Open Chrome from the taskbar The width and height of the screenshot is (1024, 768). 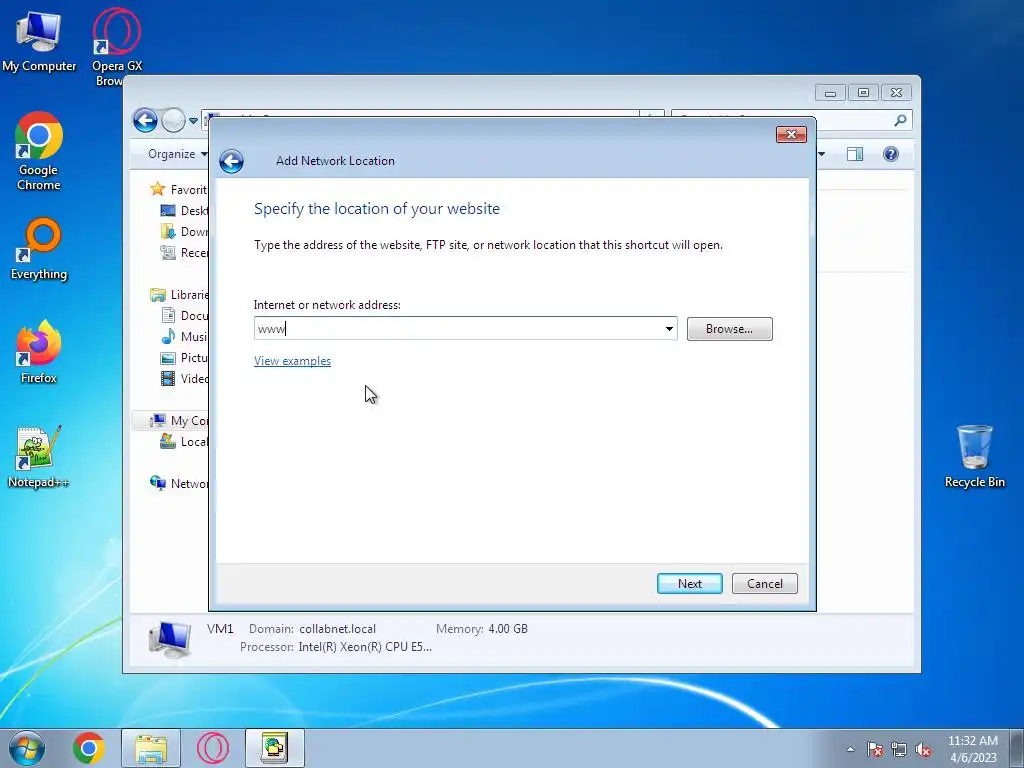tap(89, 748)
